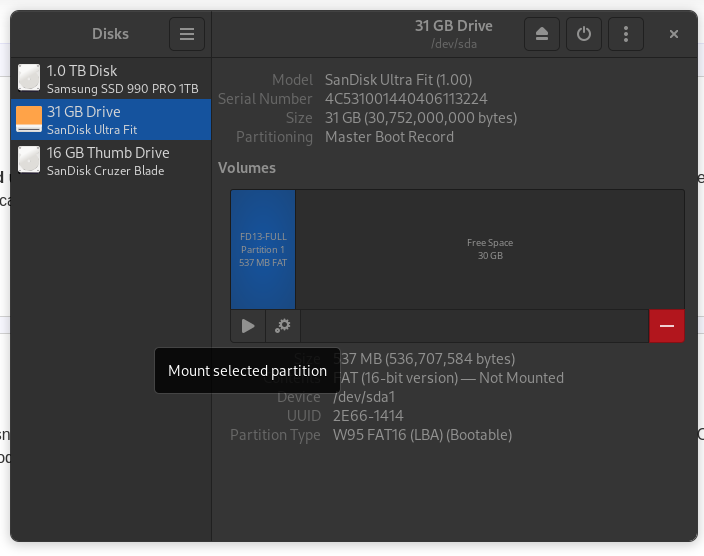
Task: Click the model text SanDisk Ultra Fit (1.00)
Action: click(398, 80)
